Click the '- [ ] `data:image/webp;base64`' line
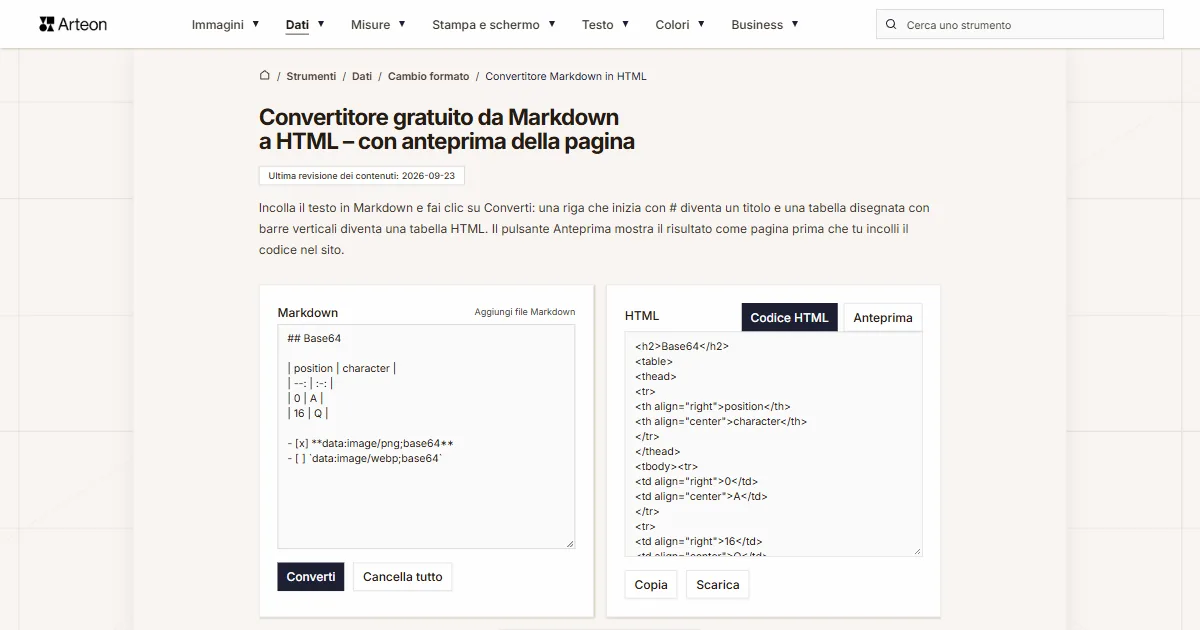Image resolution: width=1200 pixels, height=630 pixels. [365, 458]
